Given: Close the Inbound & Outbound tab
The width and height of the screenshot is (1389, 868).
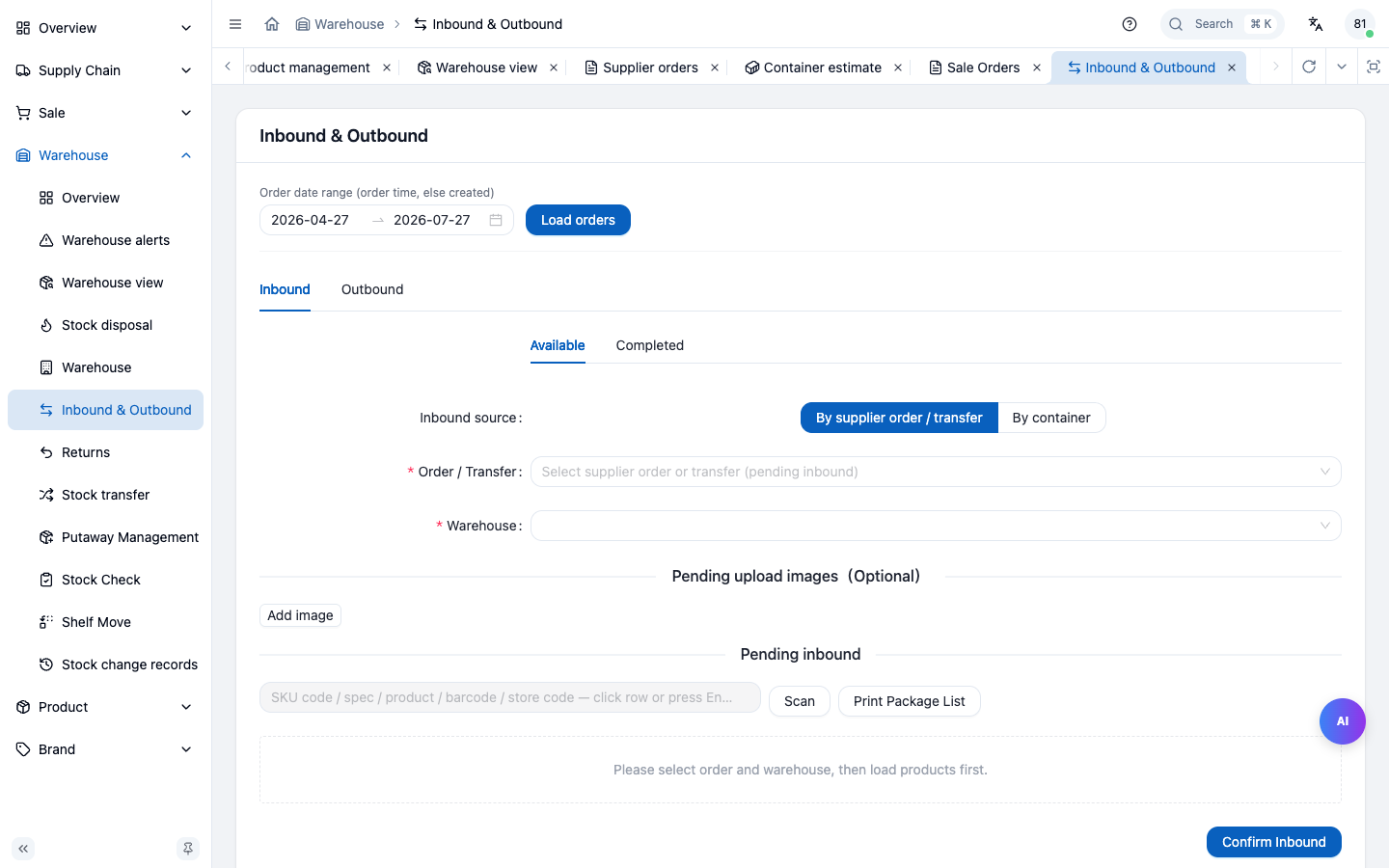Looking at the screenshot, I should [x=1232, y=68].
